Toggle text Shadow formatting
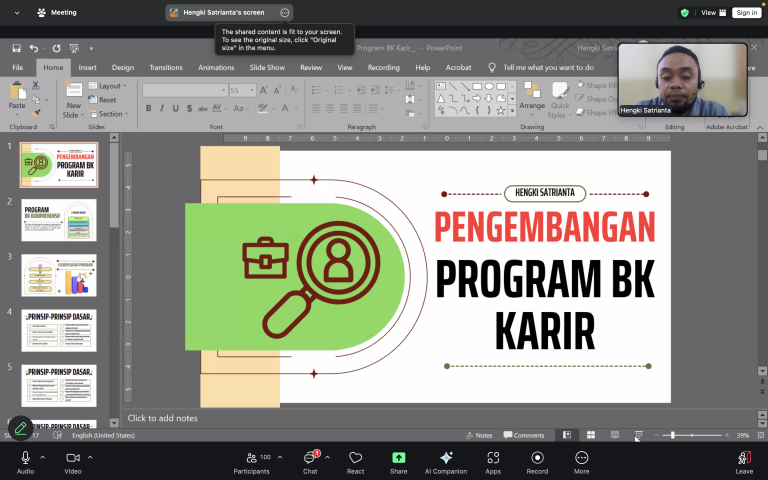 pos(189,108)
